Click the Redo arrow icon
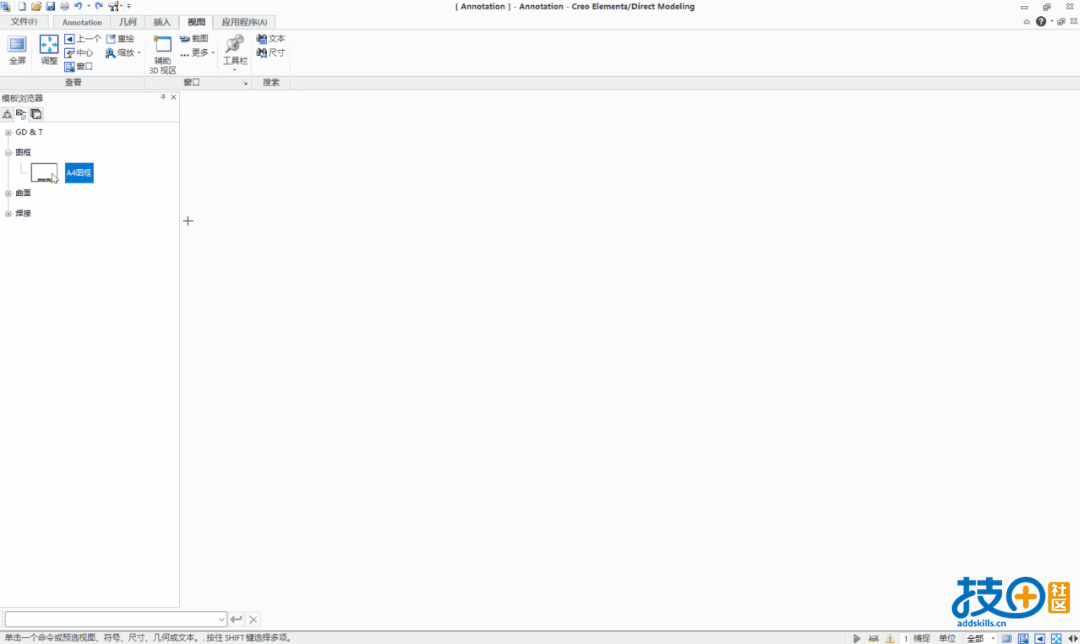This screenshot has width=1080, height=644. (98, 6)
